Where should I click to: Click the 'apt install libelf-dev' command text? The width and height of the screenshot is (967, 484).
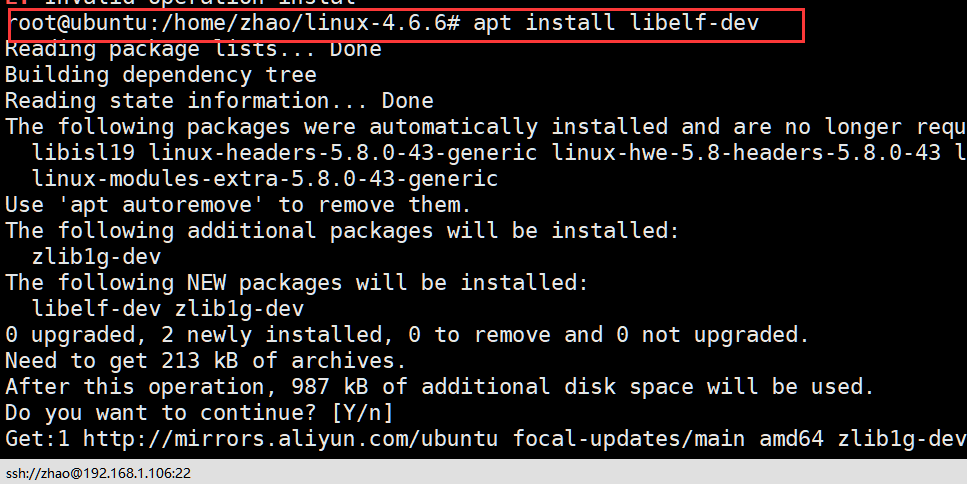click(615, 23)
